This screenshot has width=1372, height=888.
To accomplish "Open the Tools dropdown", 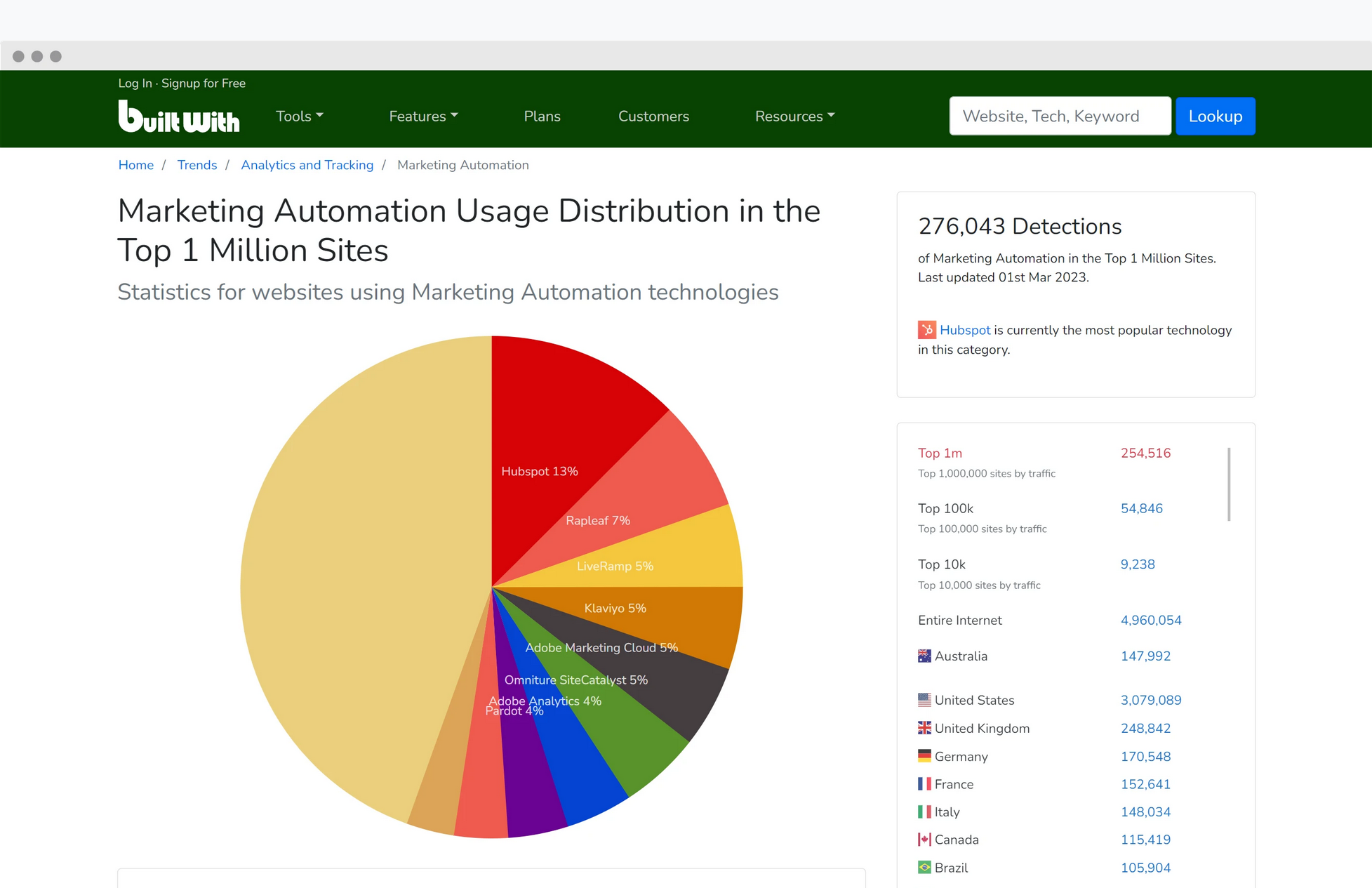I will click(299, 117).
